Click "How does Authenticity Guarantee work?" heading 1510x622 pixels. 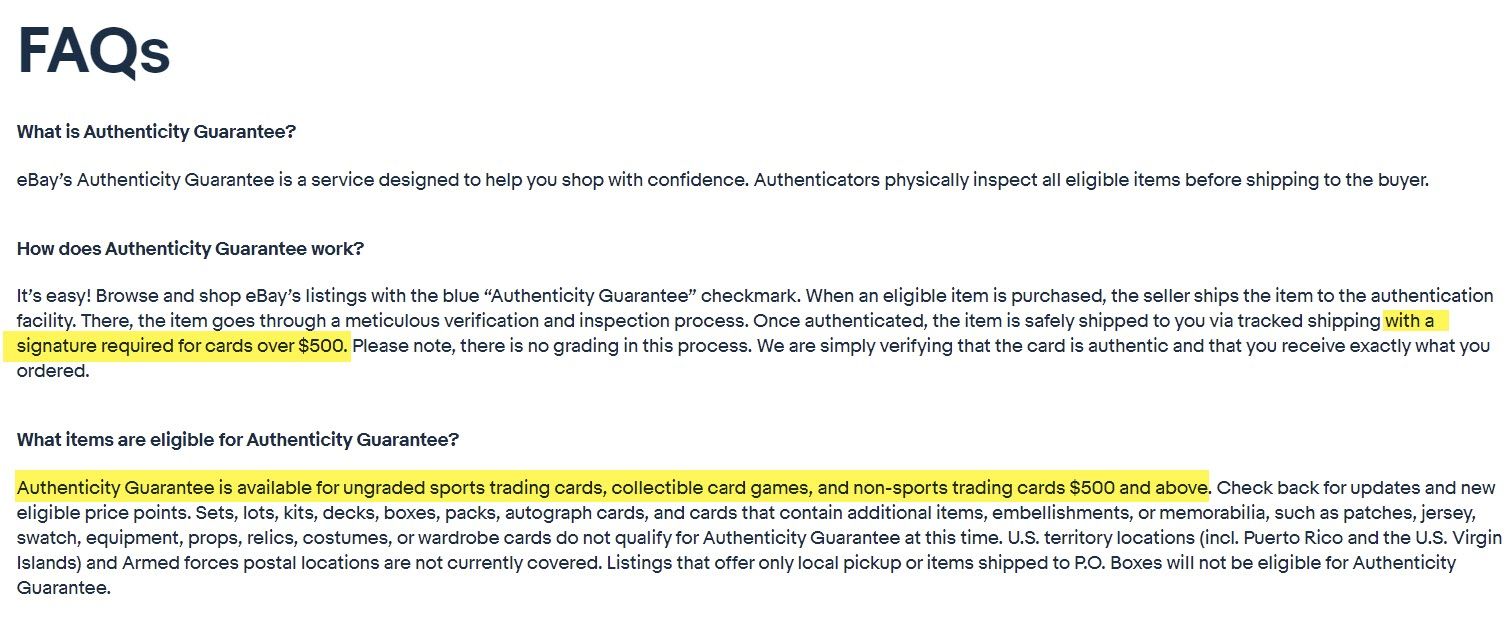point(190,249)
